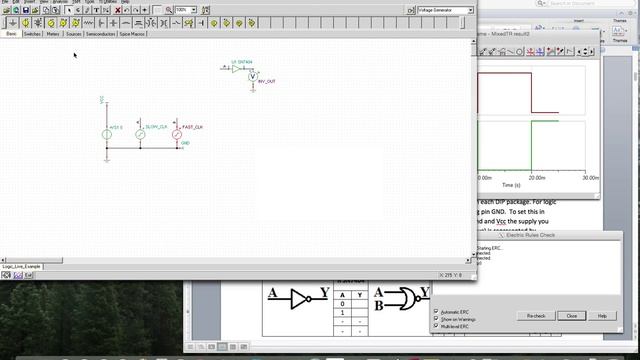Screen dimensions: 640x360
Task: Place a ground component
Action: pos(13,23)
